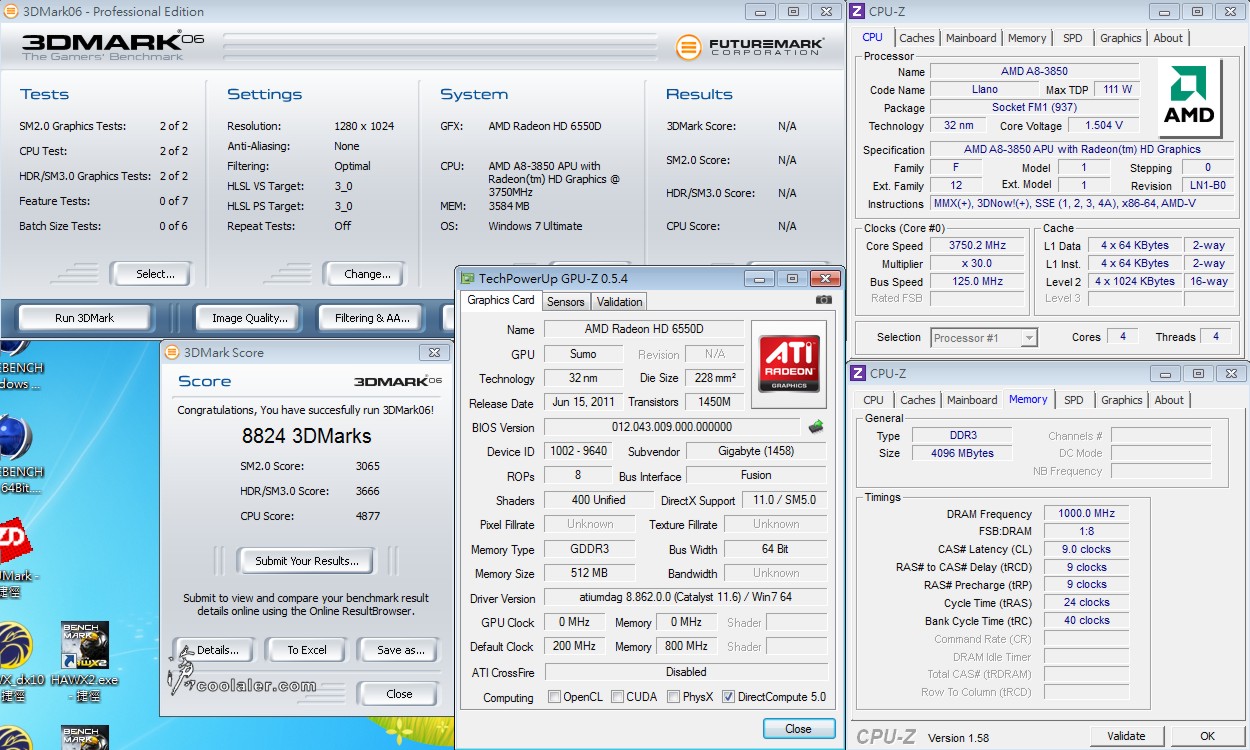Open Graphics tab in lower CPU-Z window
Image resolution: width=1250 pixels, height=750 pixels.
point(1121,400)
